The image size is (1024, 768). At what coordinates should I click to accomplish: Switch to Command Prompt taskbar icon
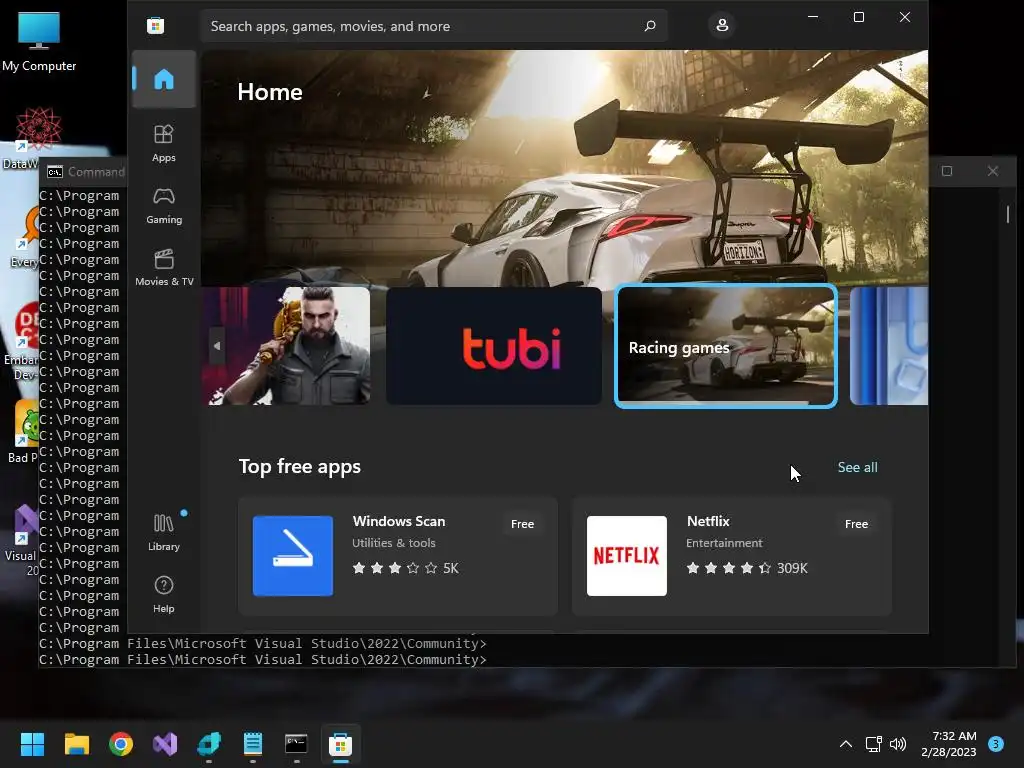pyautogui.click(x=296, y=744)
